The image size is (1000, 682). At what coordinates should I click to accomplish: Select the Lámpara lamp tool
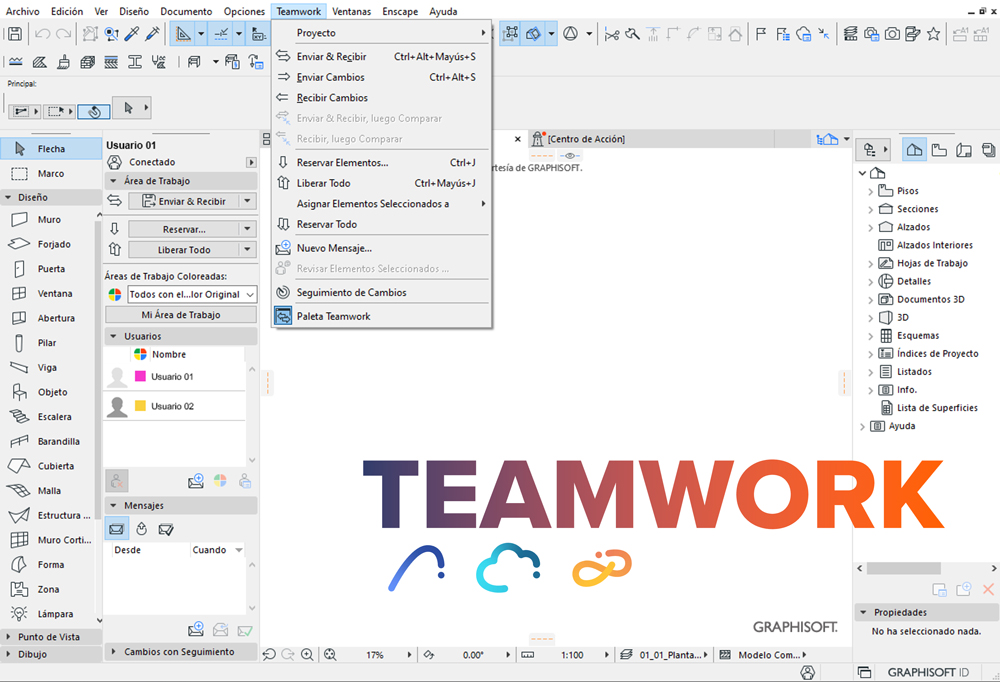(x=54, y=614)
